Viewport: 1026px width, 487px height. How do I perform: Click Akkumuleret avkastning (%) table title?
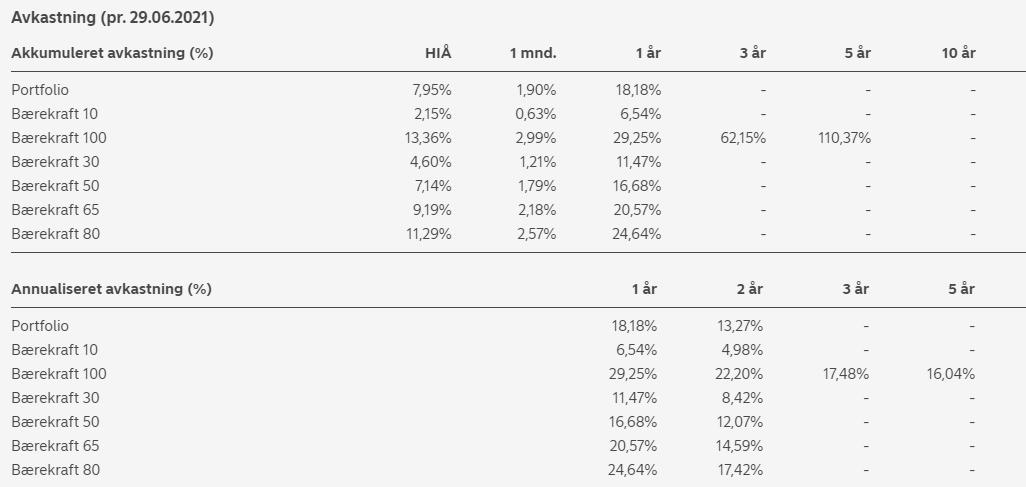tap(112, 53)
